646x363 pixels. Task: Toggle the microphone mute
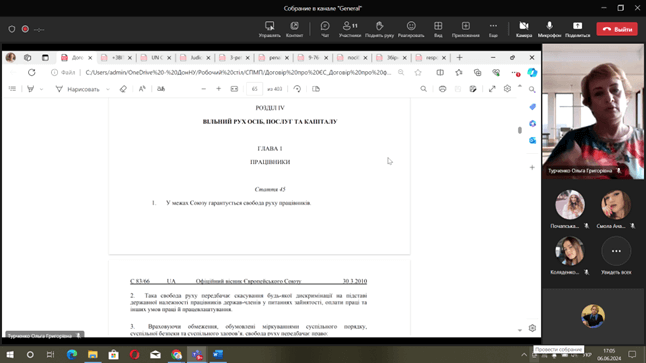(x=549, y=29)
